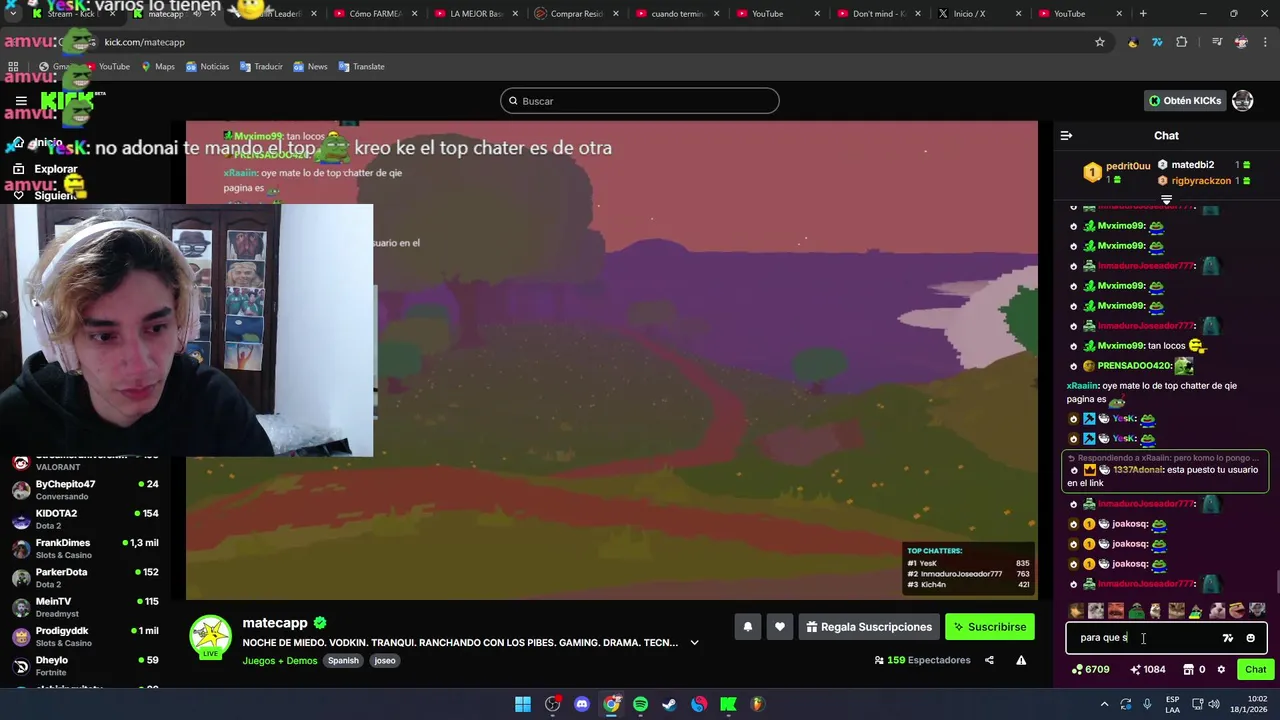
Task: Open the volume speaker tray icon
Action: 1214,704
